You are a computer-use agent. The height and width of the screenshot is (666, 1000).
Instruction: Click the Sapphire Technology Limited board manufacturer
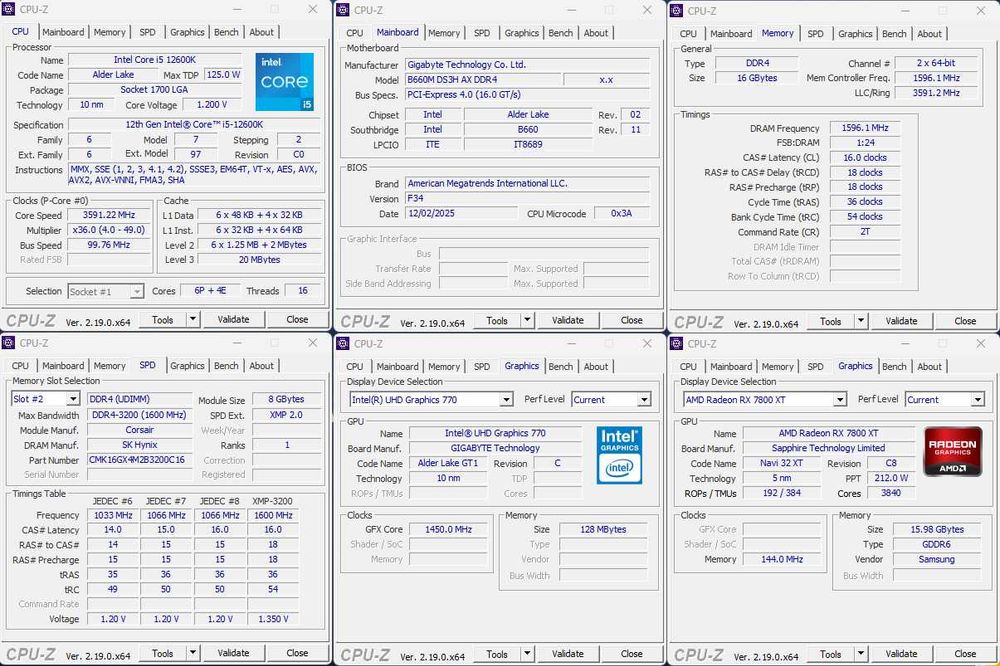[x=828, y=448]
